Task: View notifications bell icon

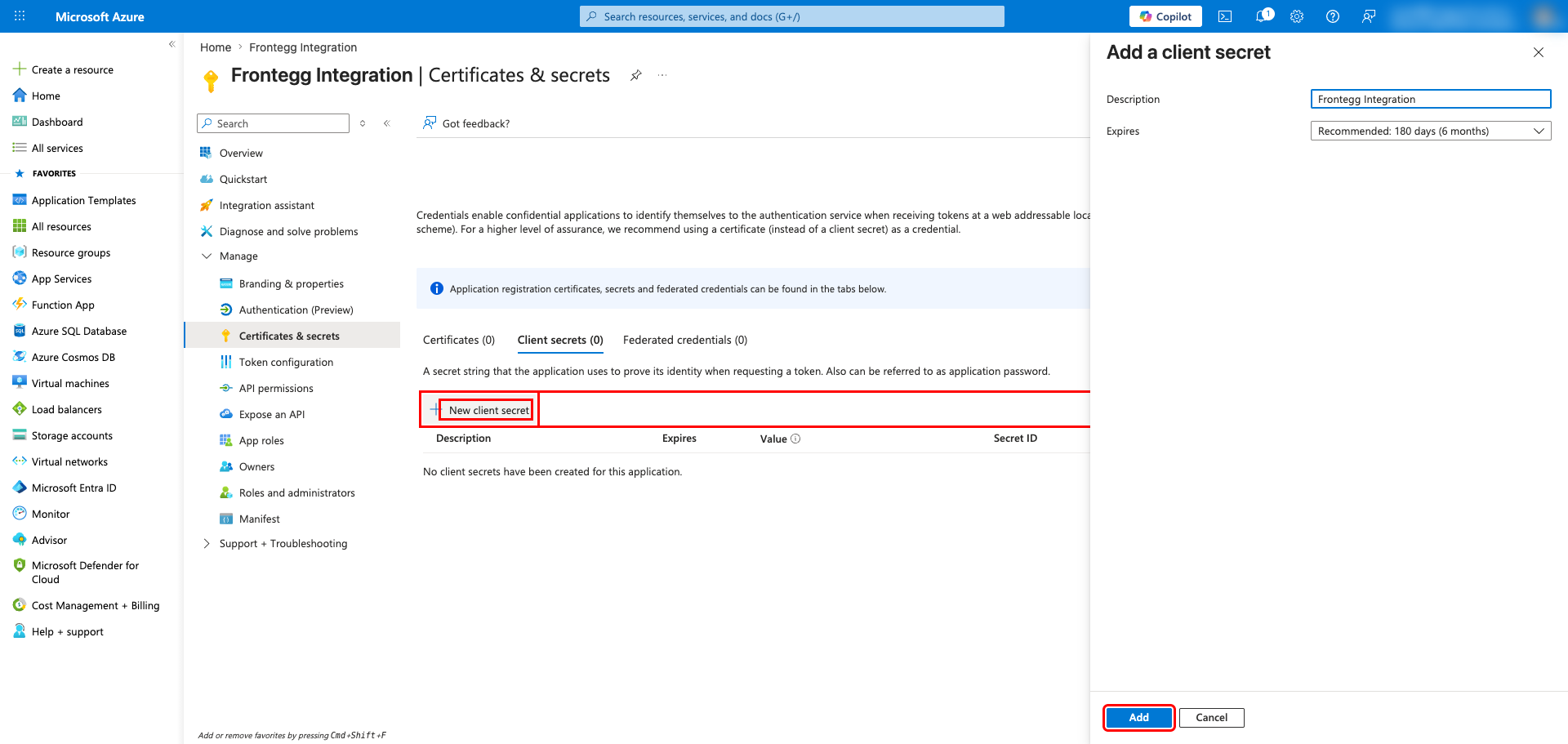Action: click(x=1263, y=16)
